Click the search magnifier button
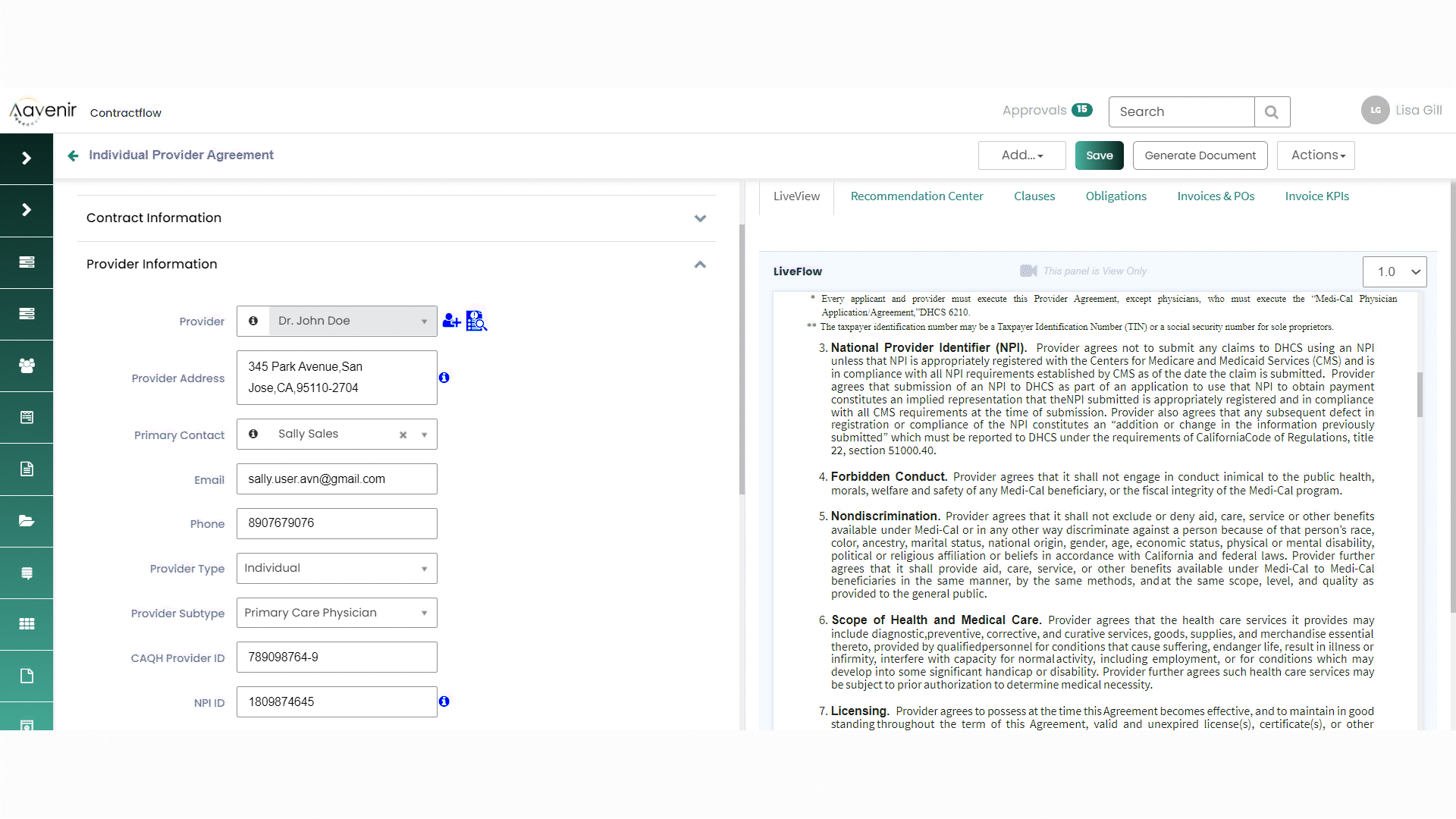 1272,112
